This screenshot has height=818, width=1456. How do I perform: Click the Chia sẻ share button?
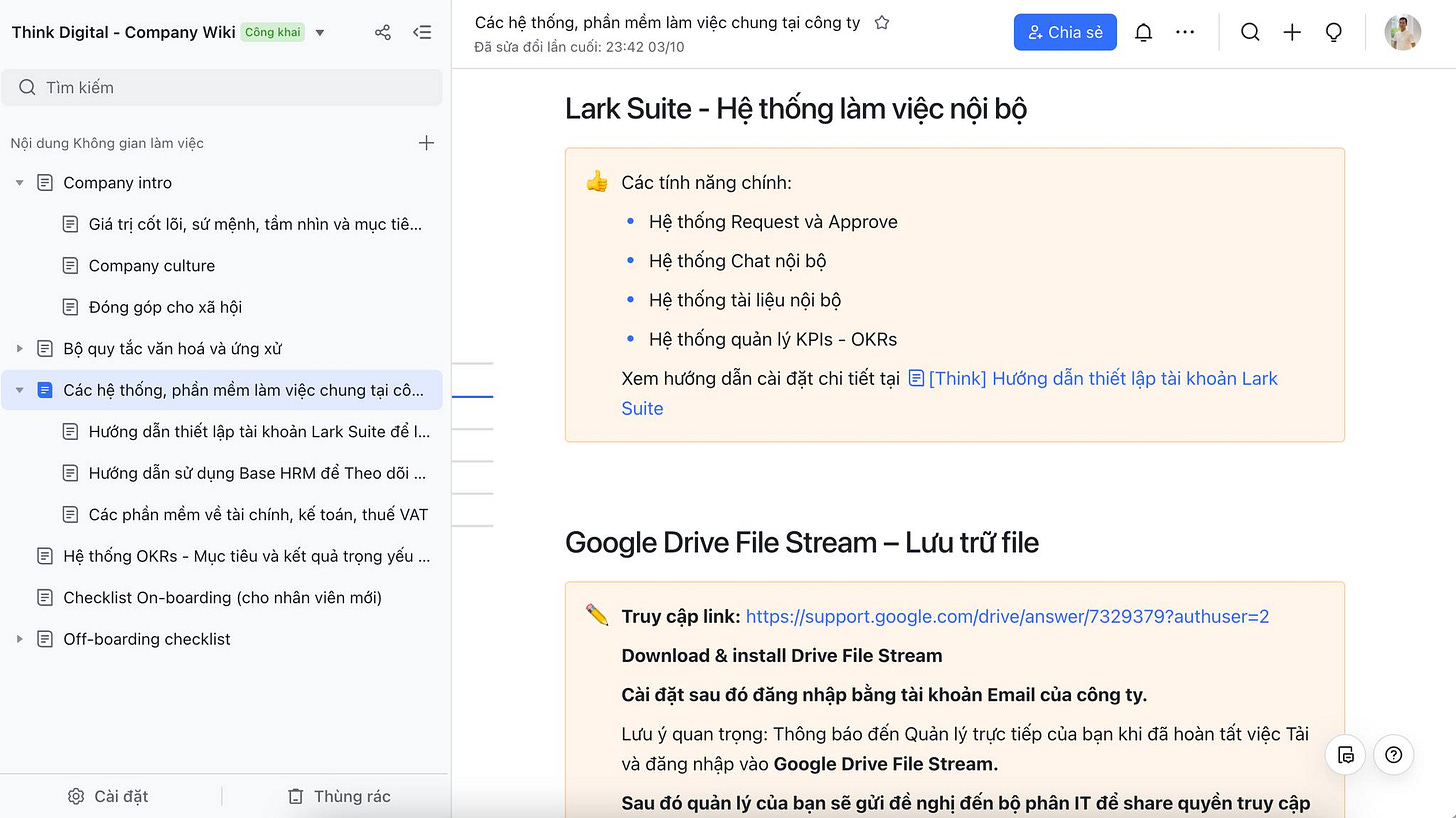pos(1065,32)
